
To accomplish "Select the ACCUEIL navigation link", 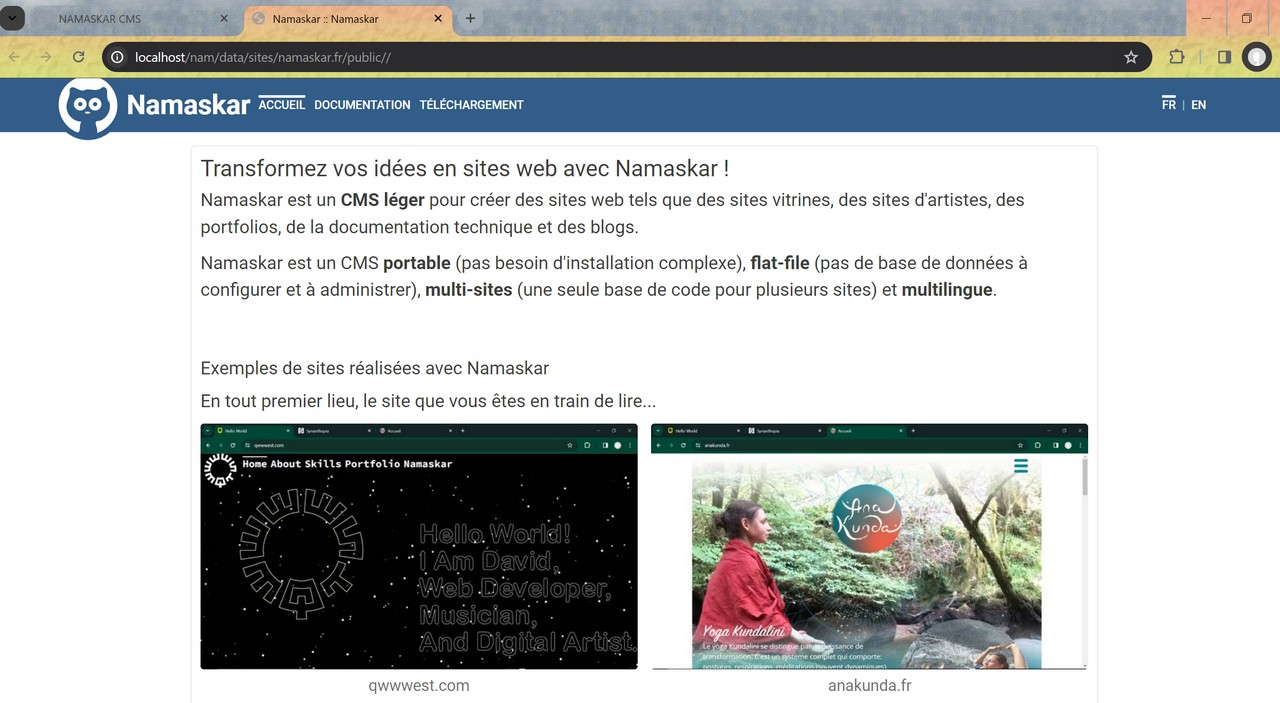I will coord(281,104).
